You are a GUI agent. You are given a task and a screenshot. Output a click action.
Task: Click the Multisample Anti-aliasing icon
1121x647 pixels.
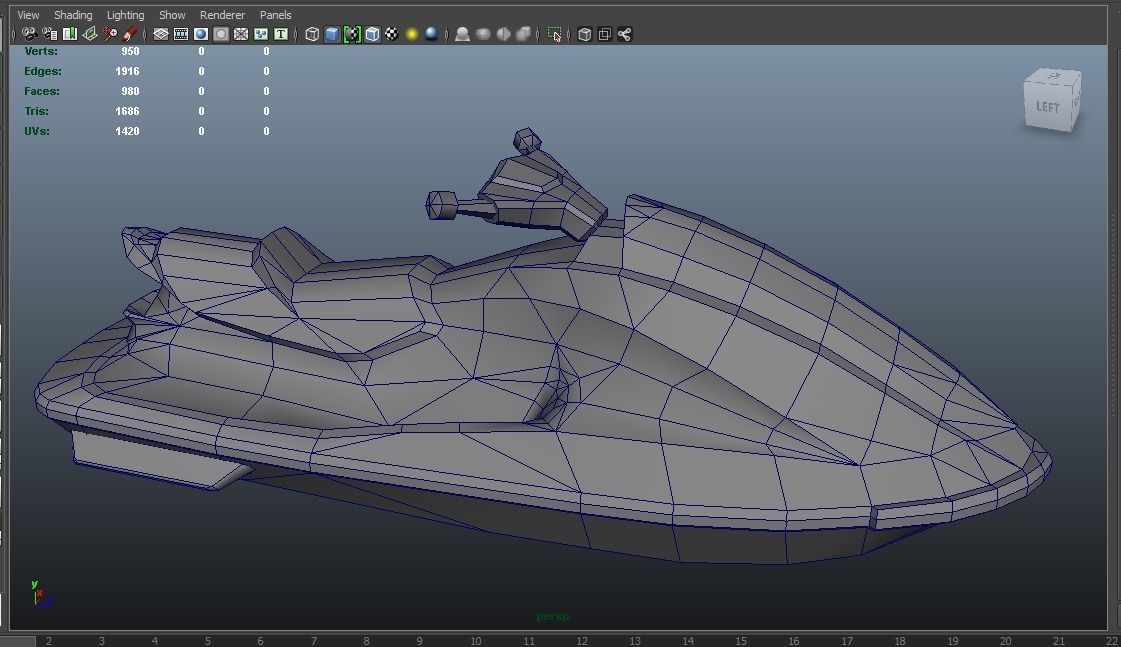(x=503, y=34)
